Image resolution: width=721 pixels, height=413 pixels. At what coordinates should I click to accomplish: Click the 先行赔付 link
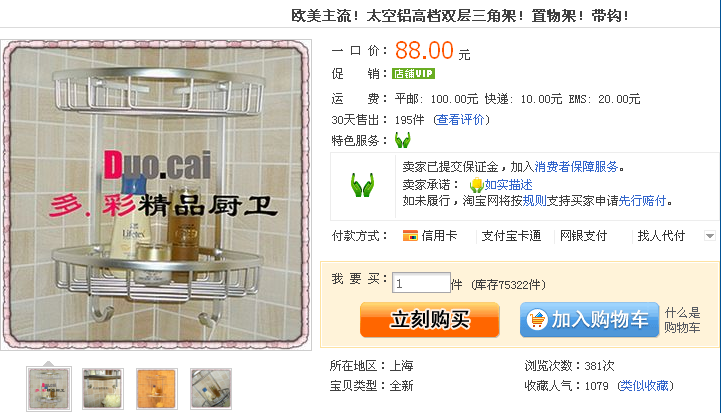[642, 201]
